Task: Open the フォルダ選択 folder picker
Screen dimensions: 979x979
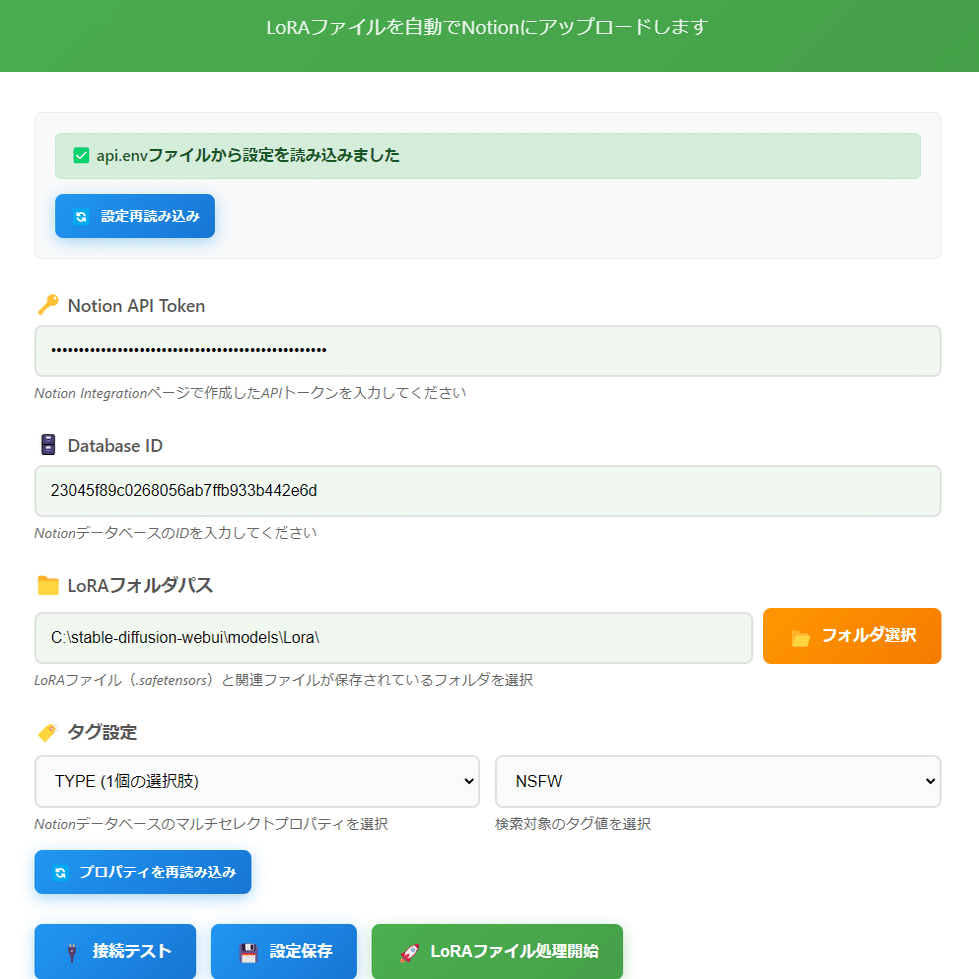Action: [x=852, y=636]
